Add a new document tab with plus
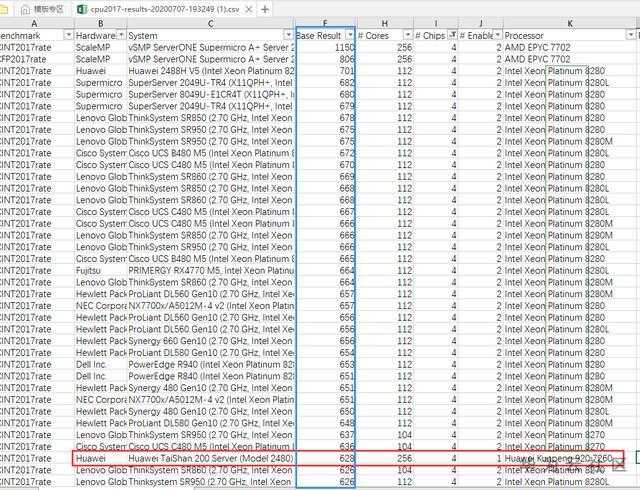 (265, 9)
